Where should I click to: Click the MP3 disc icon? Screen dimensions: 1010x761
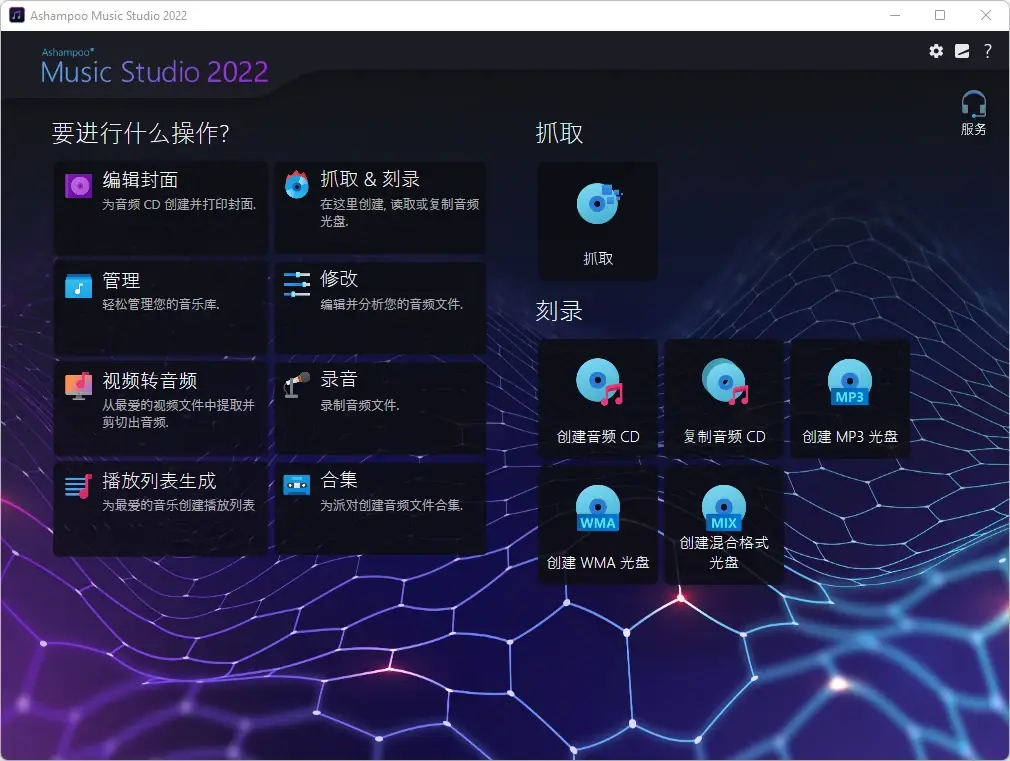[x=850, y=382]
